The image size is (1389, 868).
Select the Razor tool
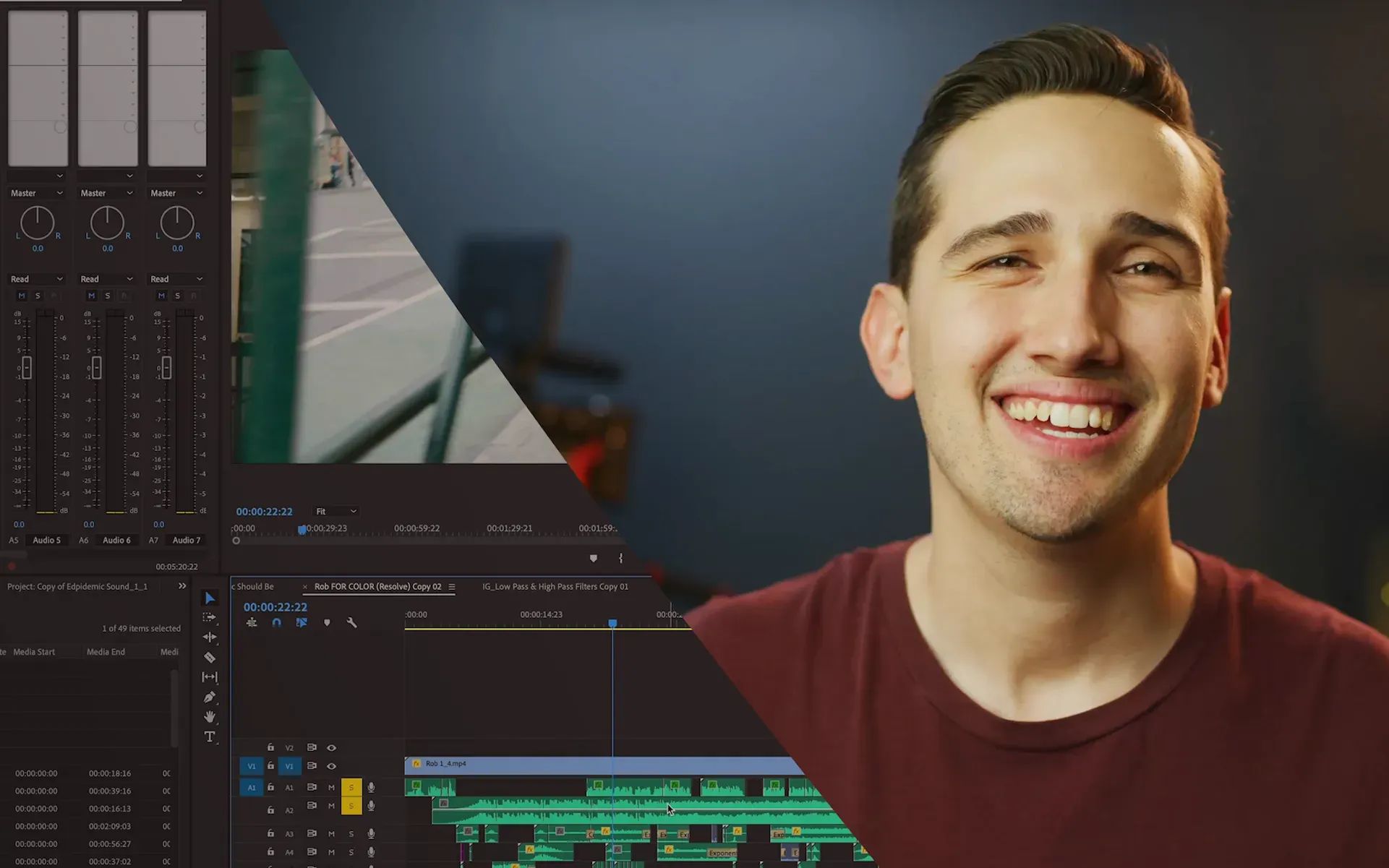pos(210,658)
